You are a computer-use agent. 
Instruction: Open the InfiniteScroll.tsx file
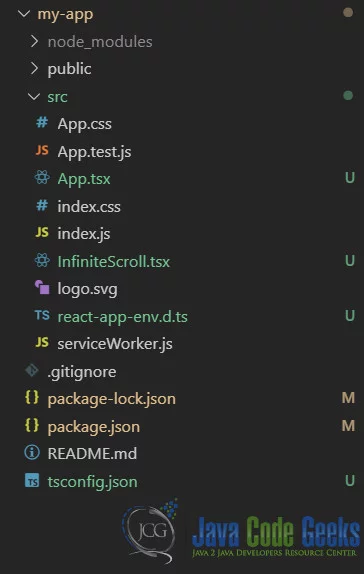coord(114,262)
